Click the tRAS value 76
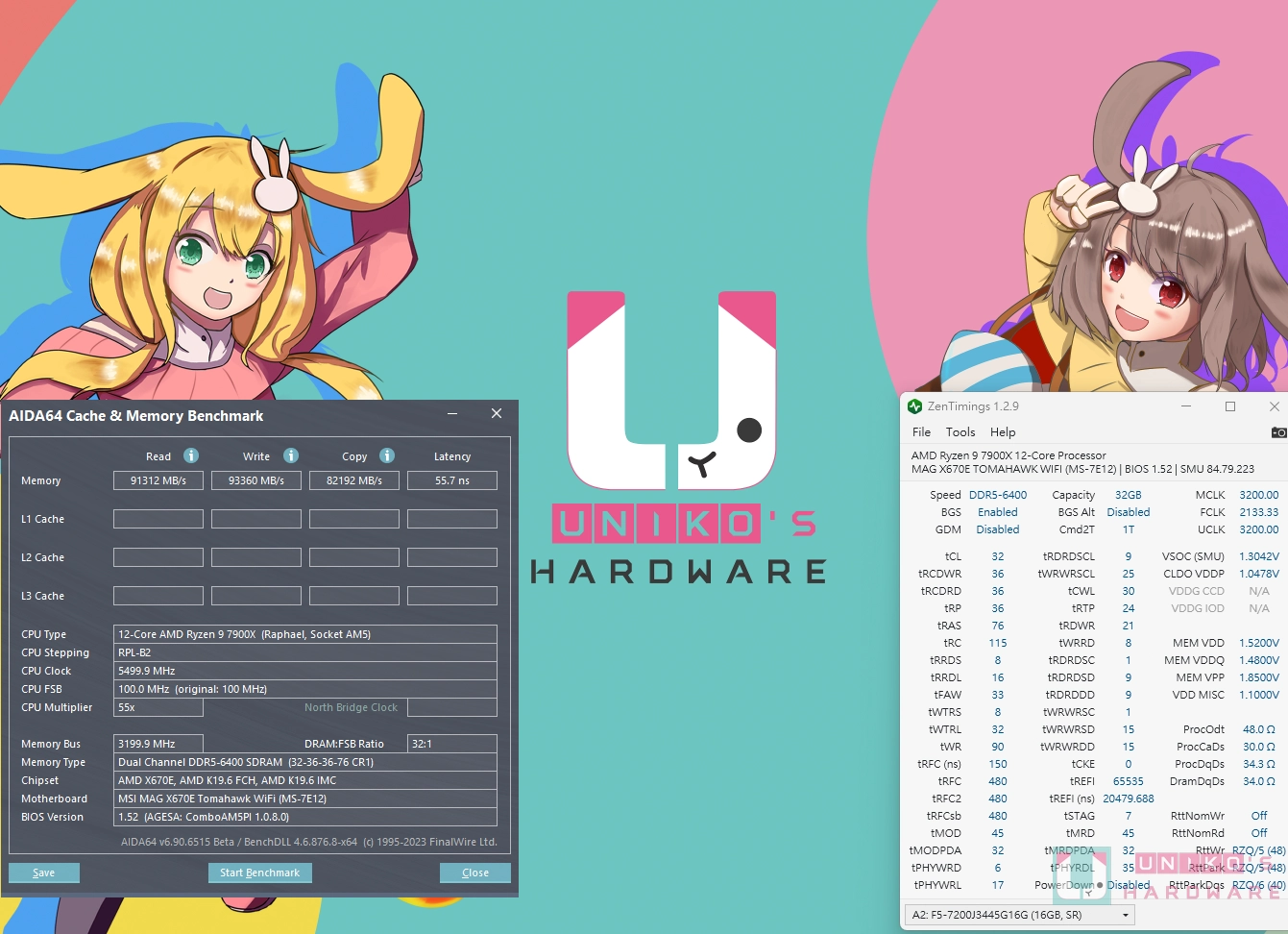Image resolution: width=1288 pixels, height=934 pixels. point(998,626)
